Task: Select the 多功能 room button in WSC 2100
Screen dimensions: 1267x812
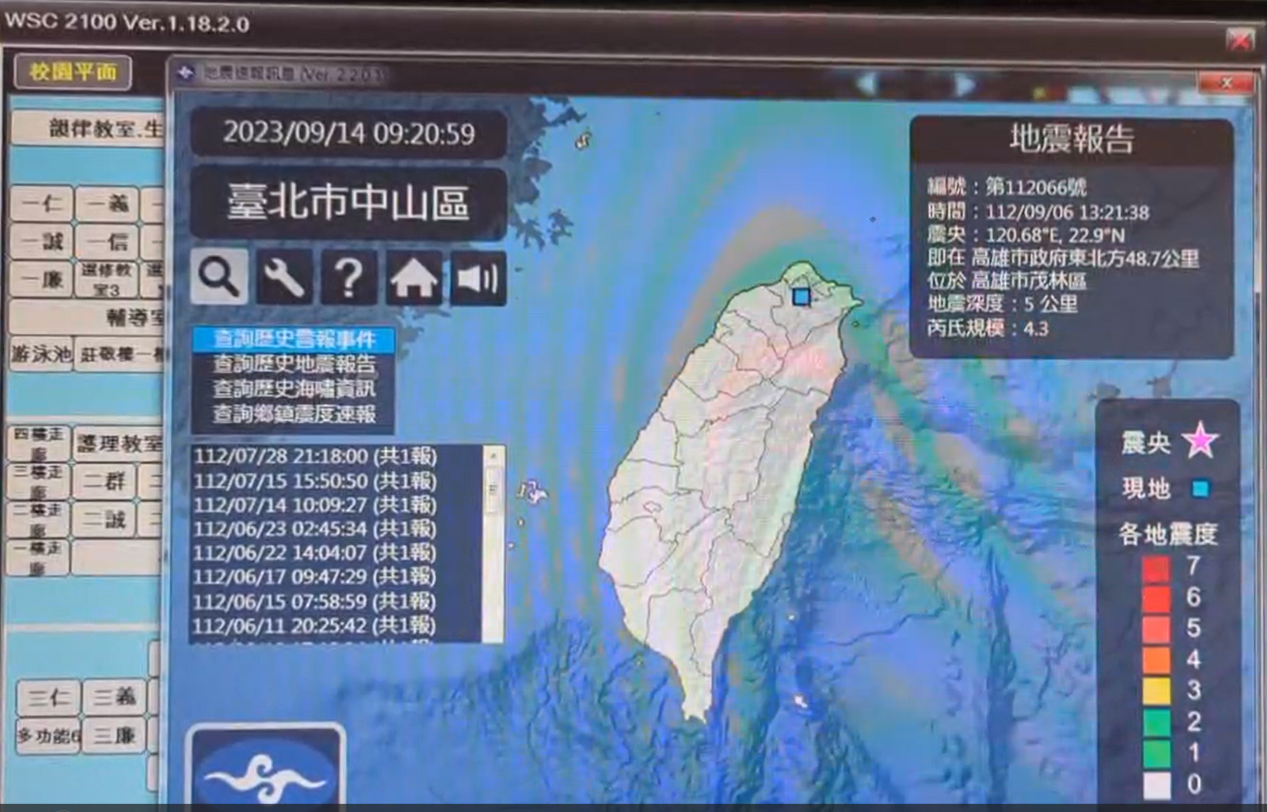Action: [48, 736]
